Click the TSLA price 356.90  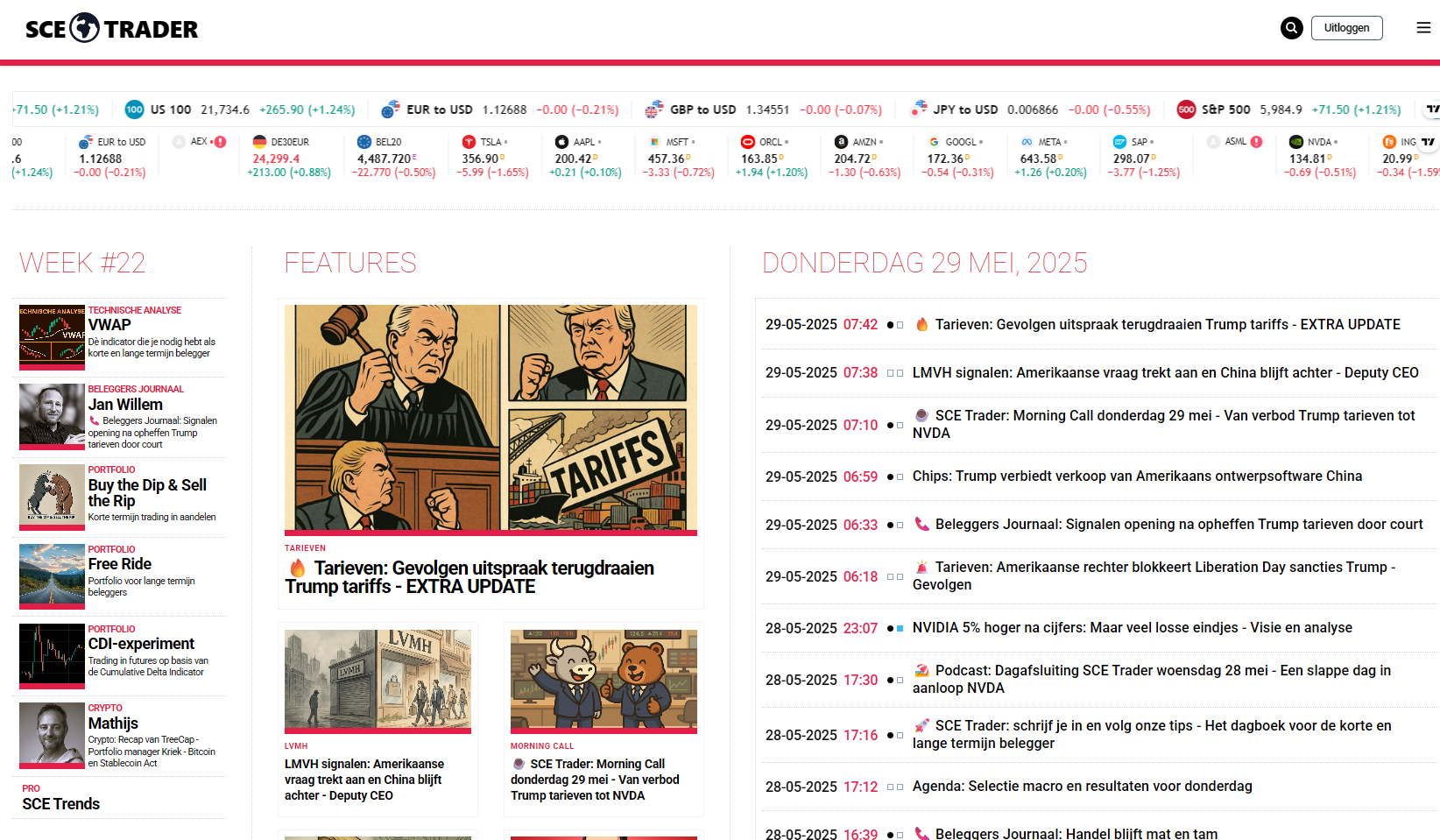point(481,159)
